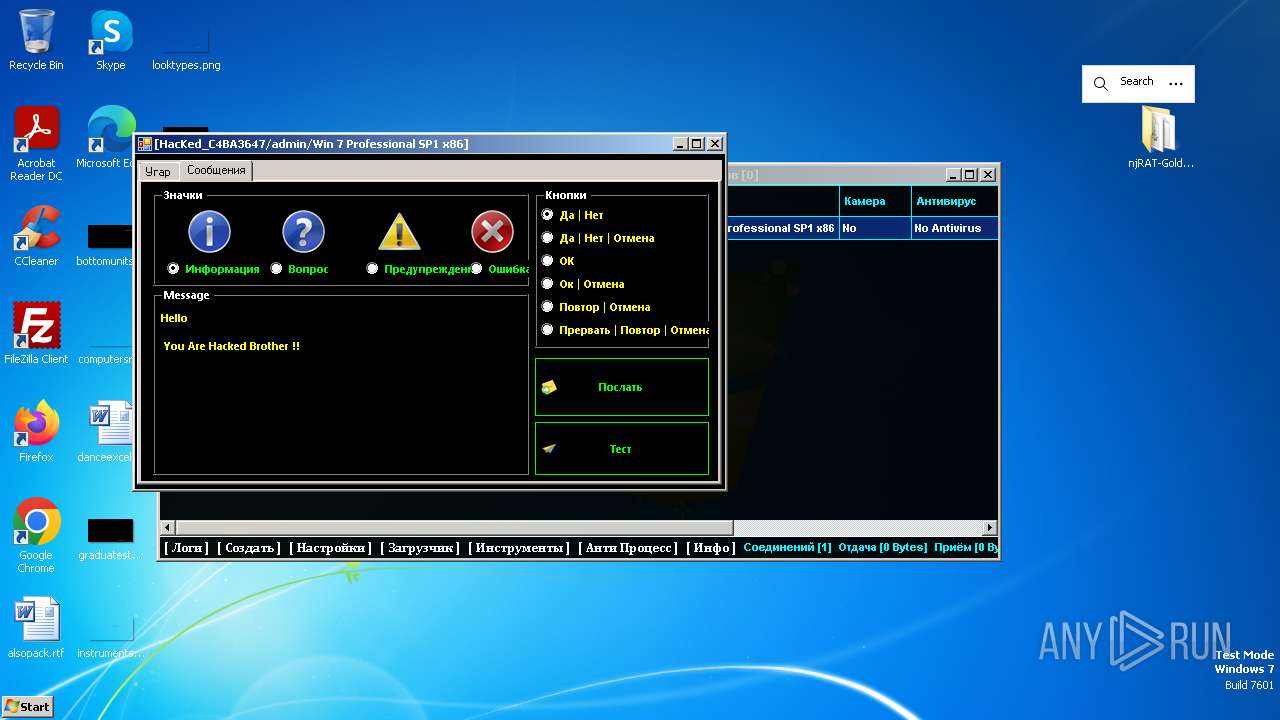Image resolution: width=1280 pixels, height=720 pixels.
Task: Click horizontal scrollbar right arrow
Action: 990,527
